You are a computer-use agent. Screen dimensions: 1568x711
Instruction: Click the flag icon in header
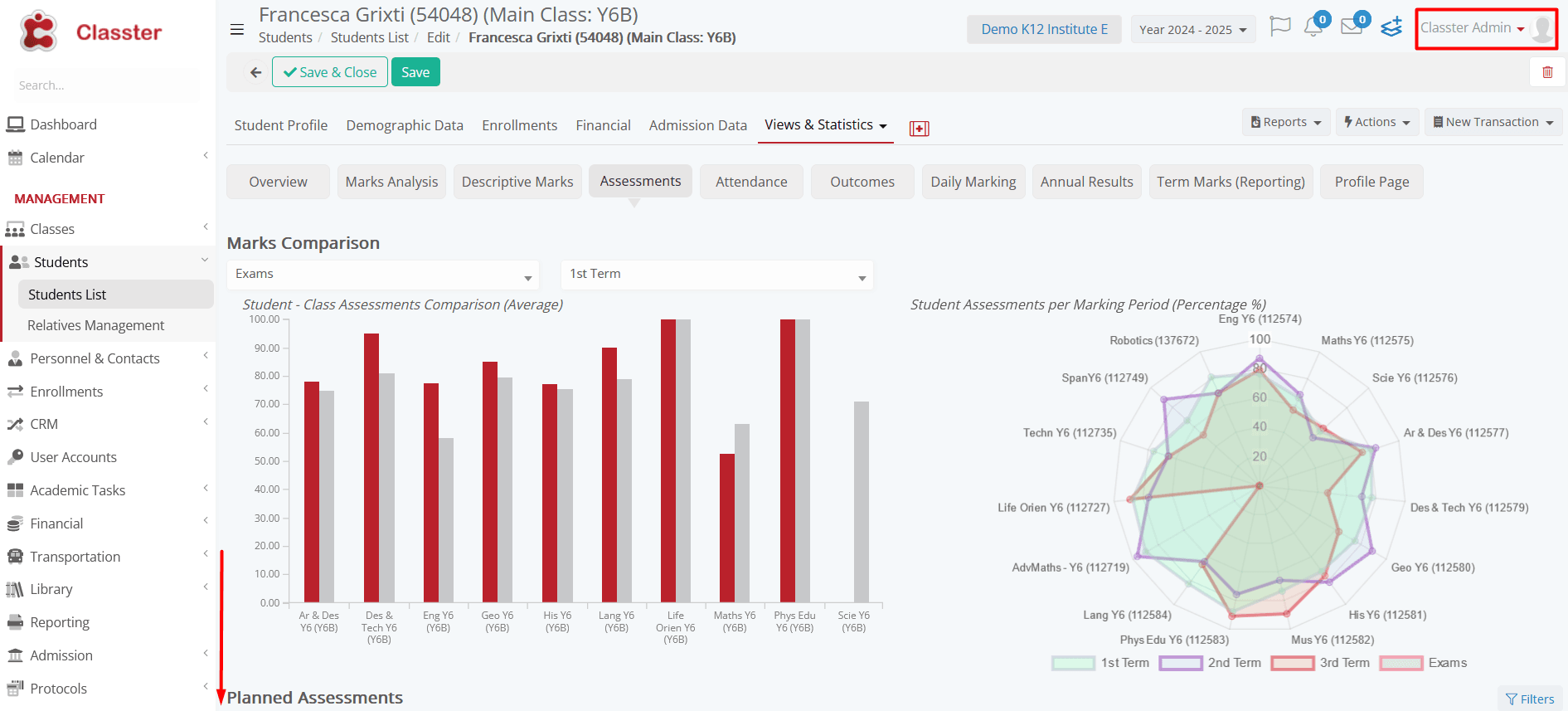(1280, 27)
